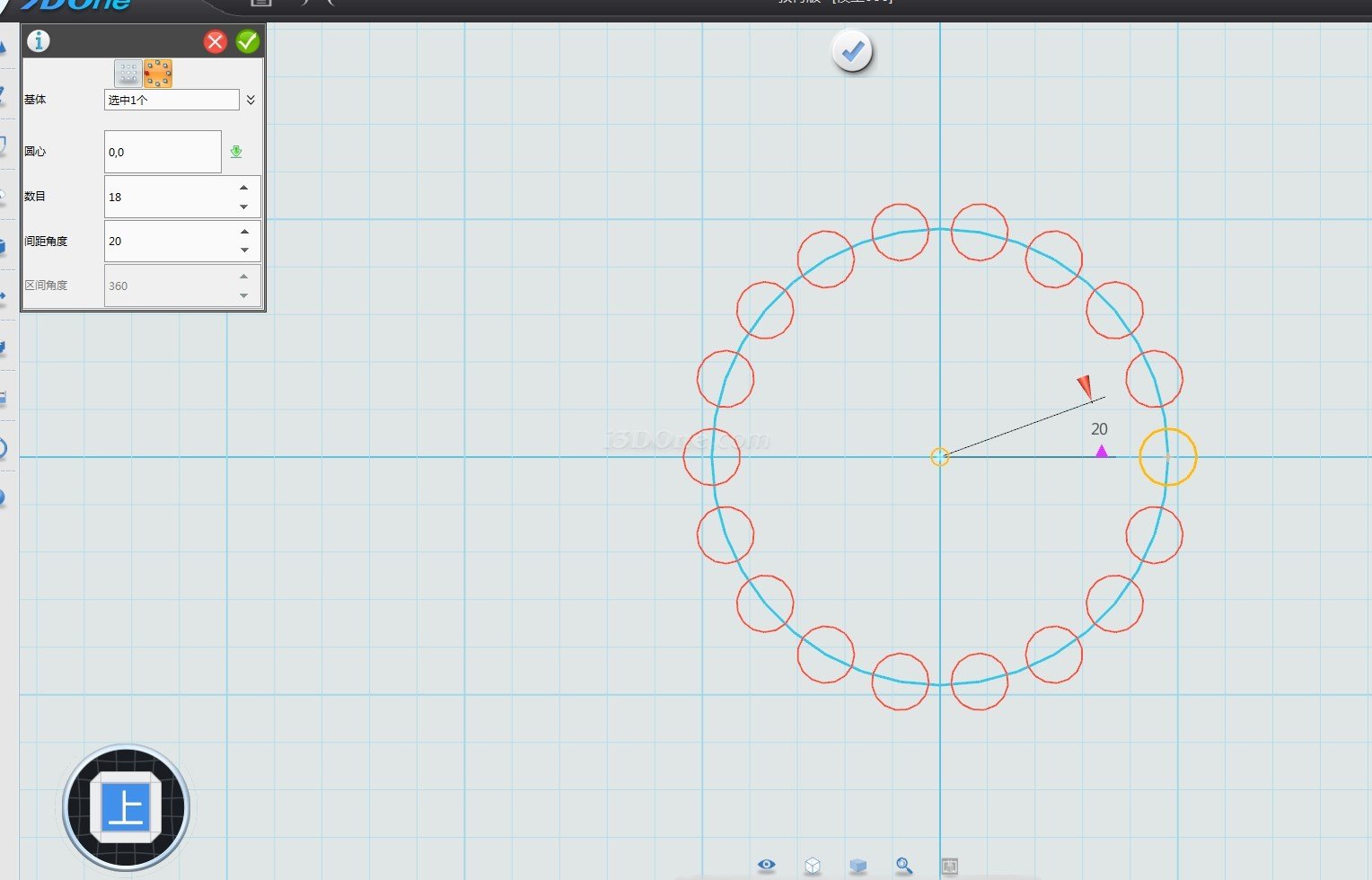Click green pick-point icon beside 圆心
This screenshot has width=1372, height=880.
[x=236, y=152]
